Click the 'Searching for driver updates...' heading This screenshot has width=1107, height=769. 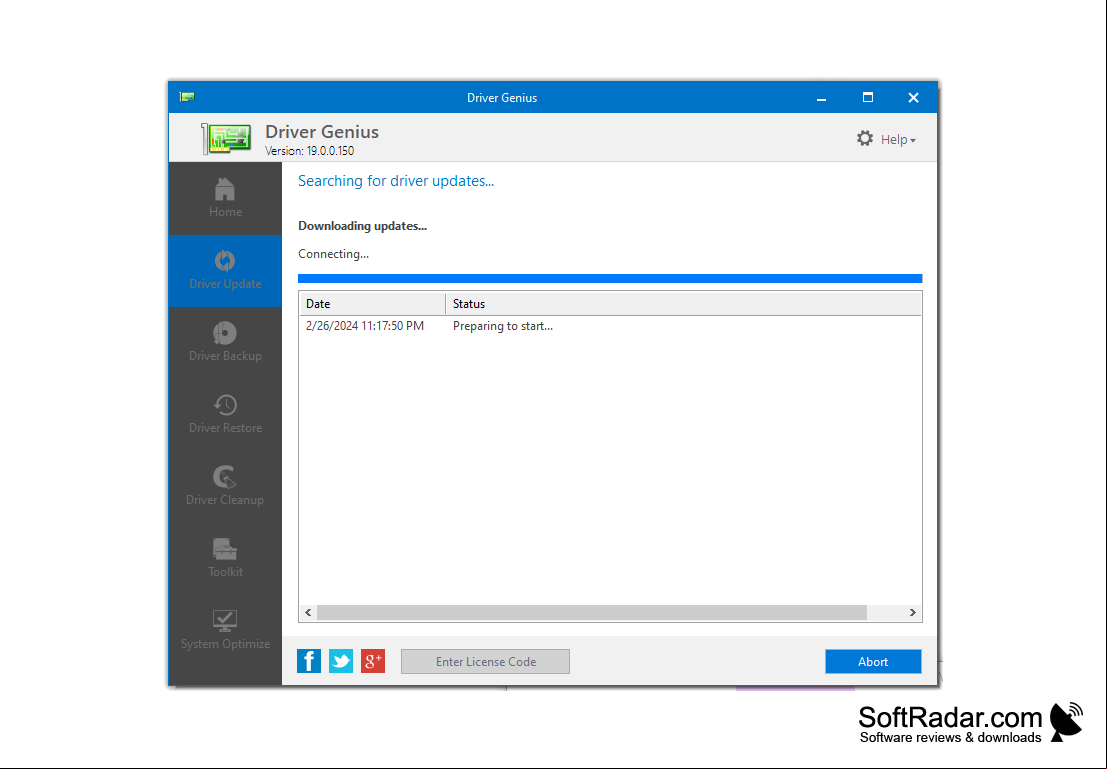point(396,181)
